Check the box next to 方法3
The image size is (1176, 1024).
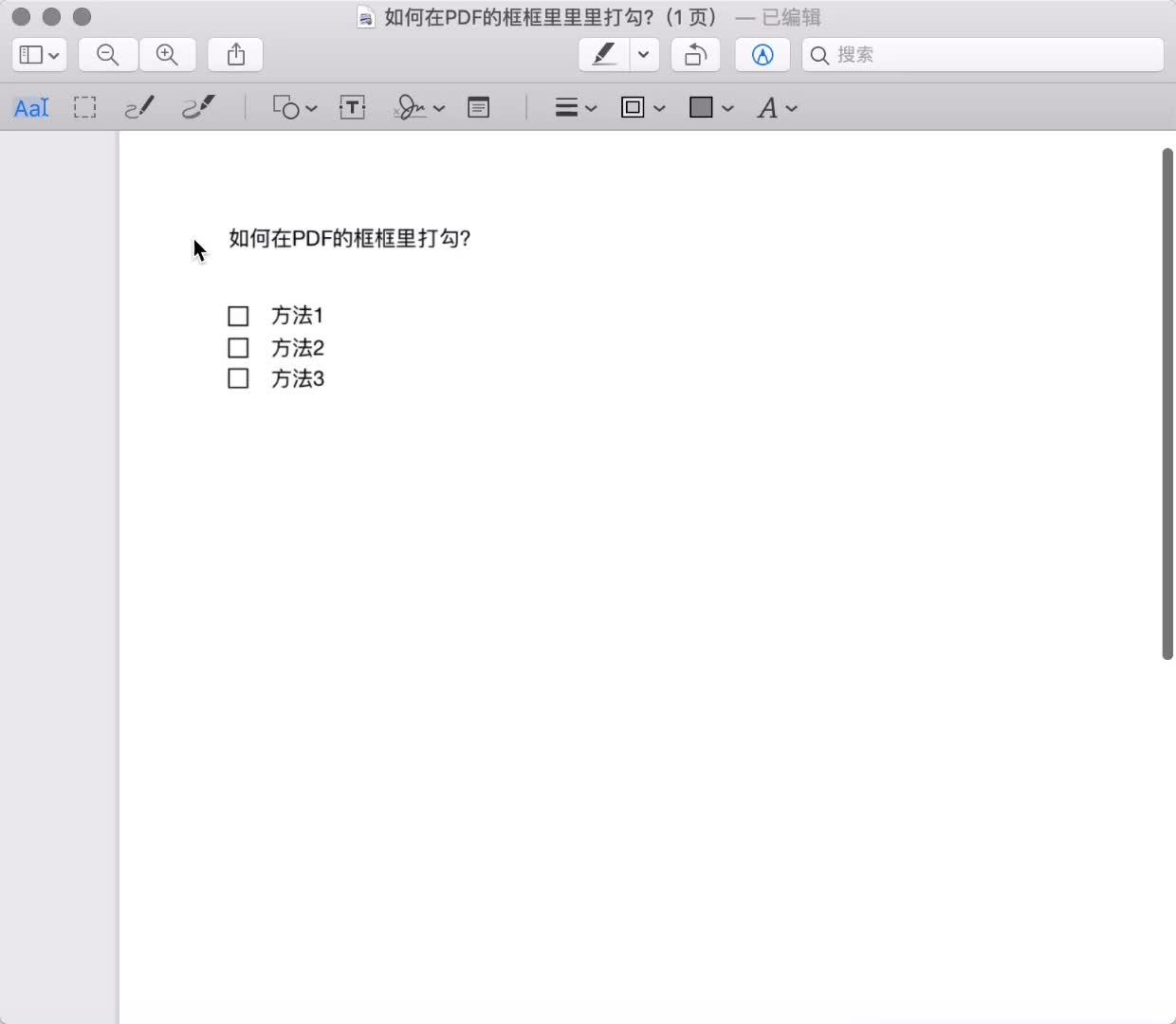(238, 378)
